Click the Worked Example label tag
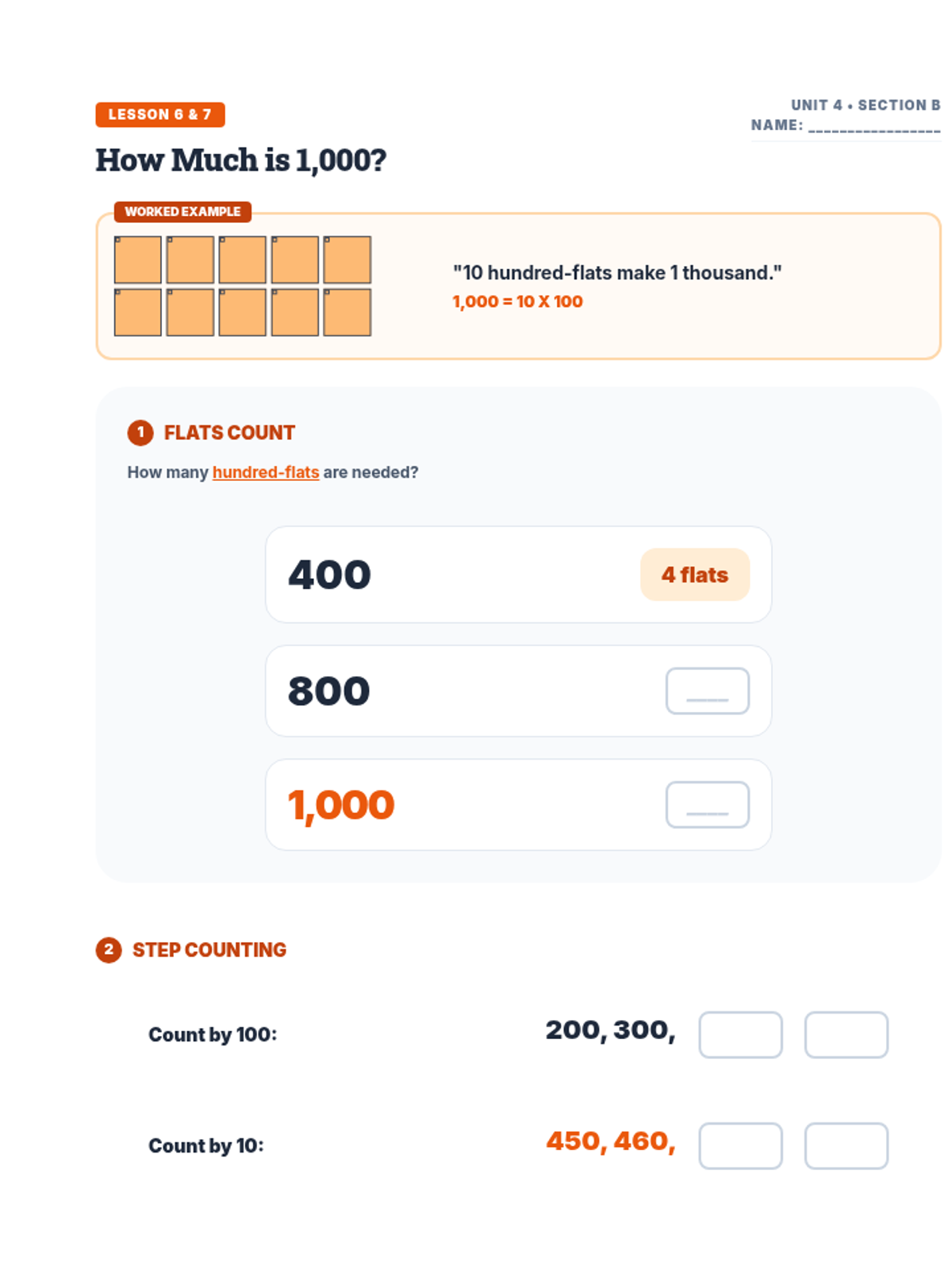The image size is (952, 1270). pos(182,212)
